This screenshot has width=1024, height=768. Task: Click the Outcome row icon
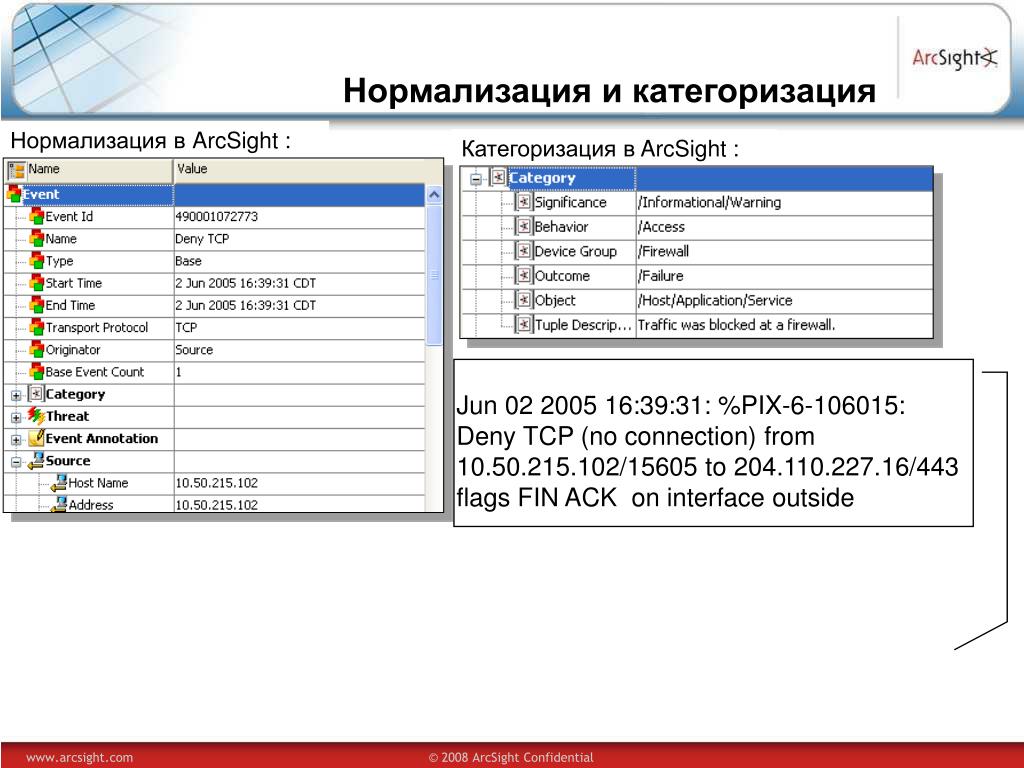coord(524,276)
